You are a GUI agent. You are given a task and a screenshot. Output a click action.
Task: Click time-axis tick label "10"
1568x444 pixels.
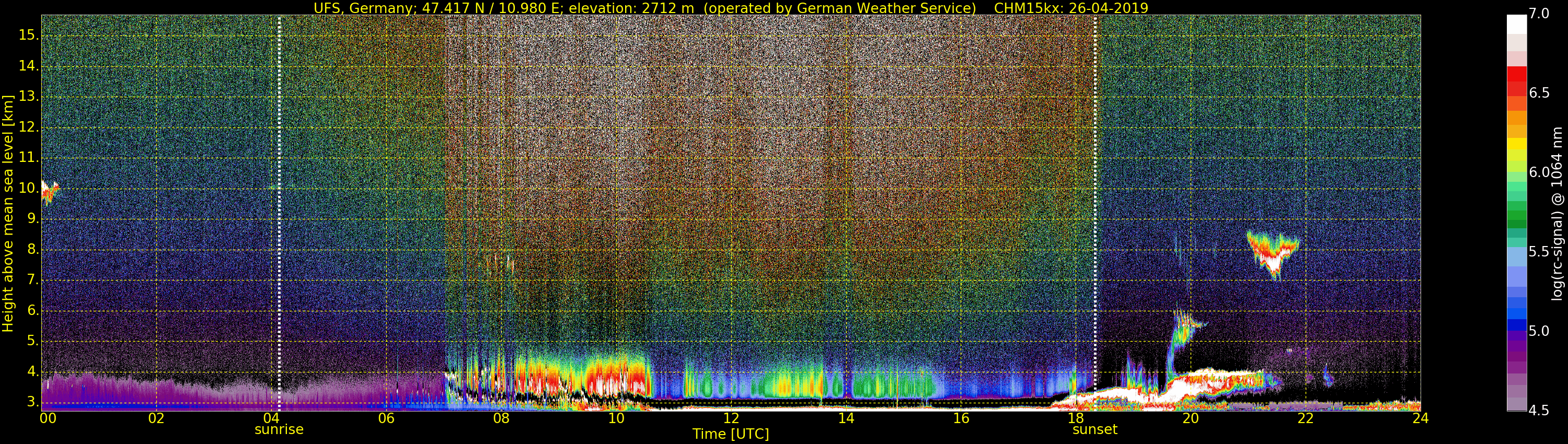click(x=617, y=418)
